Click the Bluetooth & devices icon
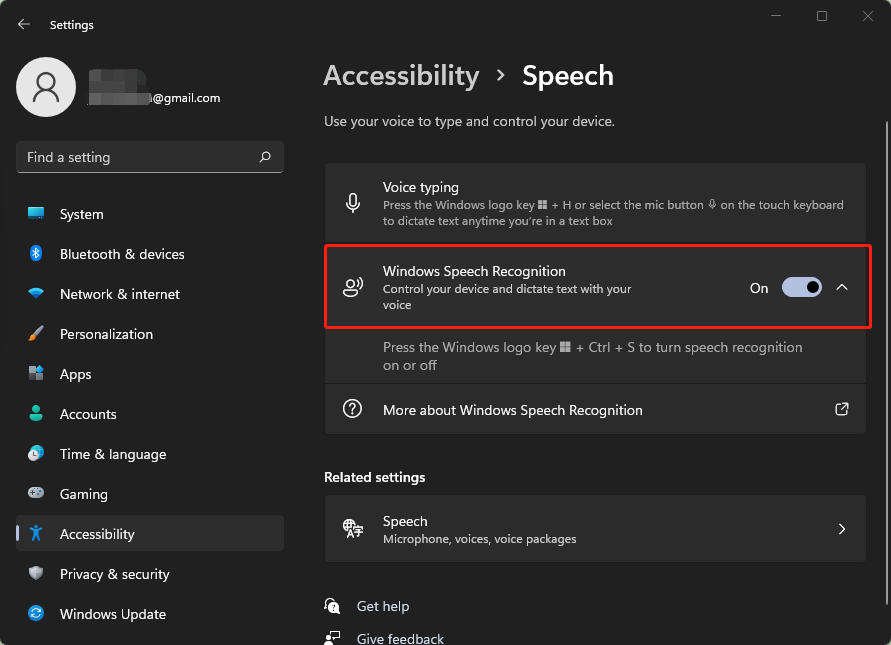This screenshot has height=645, width=891. 36,254
